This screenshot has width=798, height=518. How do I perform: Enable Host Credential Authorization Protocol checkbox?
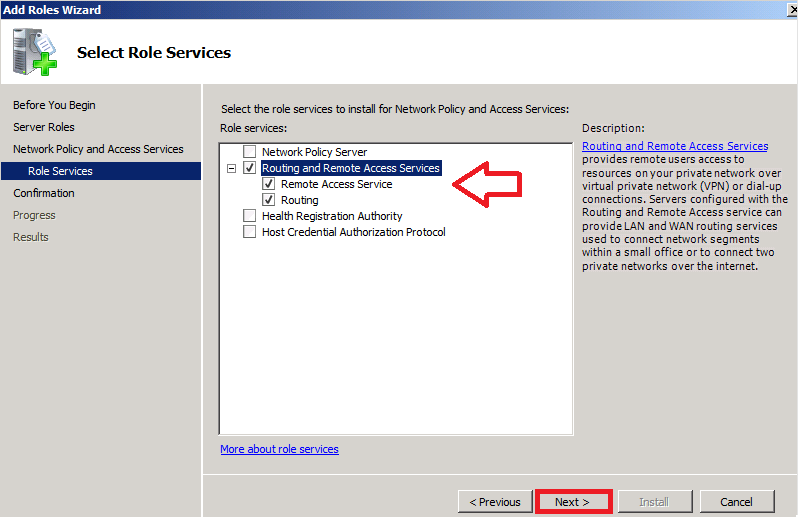(250, 232)
